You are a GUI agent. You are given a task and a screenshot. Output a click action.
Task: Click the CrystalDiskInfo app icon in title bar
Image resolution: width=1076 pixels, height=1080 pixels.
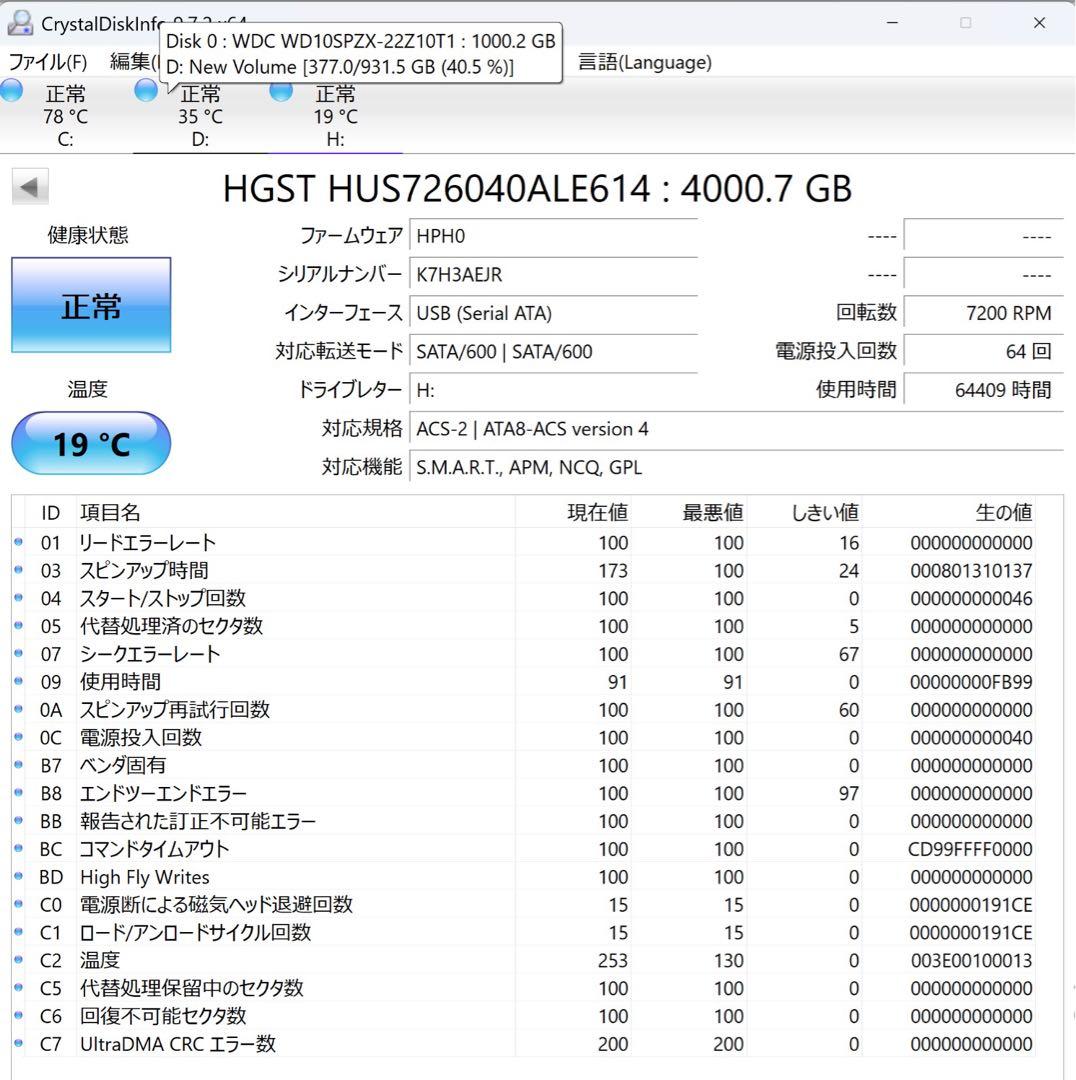click(x=20, y=23)
